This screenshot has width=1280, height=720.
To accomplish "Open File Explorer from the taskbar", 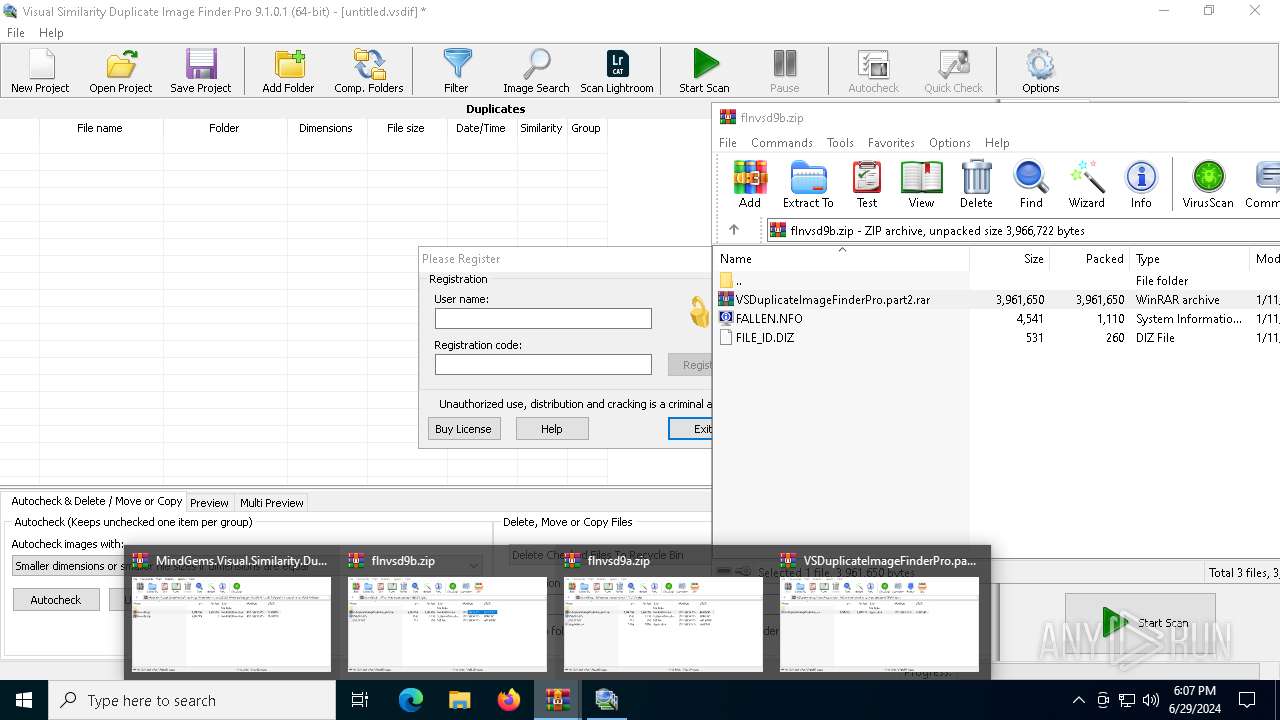I will point(459,700).
